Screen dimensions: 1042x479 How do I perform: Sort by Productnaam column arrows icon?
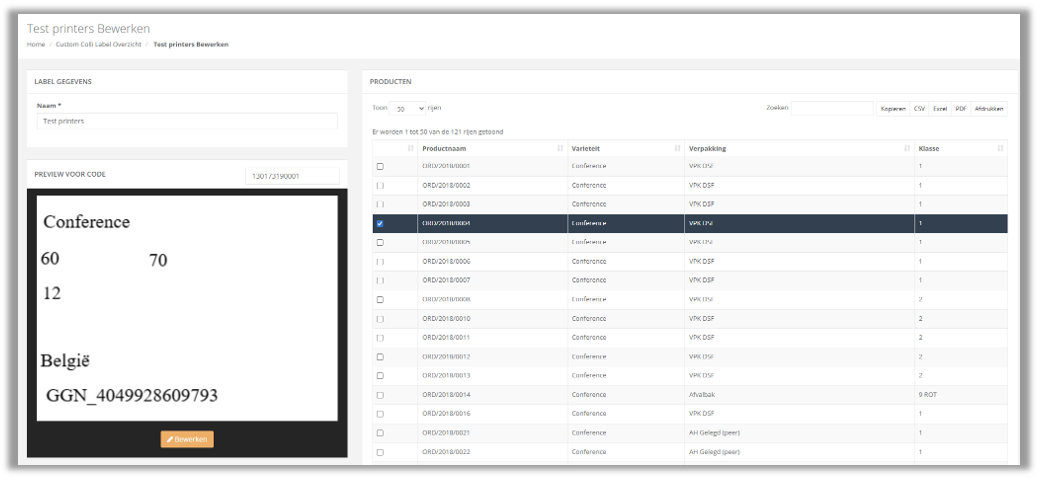[560, 149]
